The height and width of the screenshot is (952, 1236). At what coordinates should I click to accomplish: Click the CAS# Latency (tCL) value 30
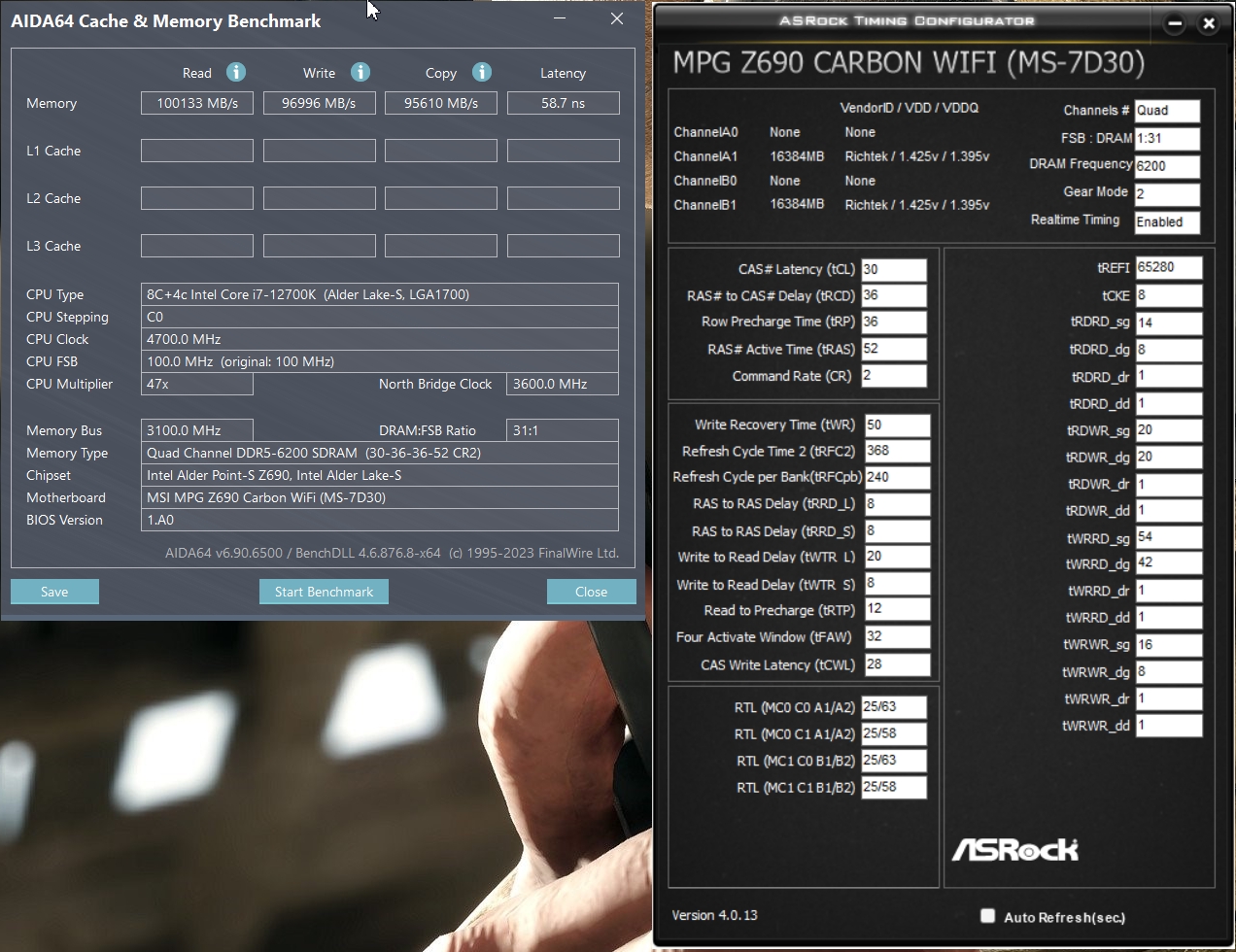[894, 270]
